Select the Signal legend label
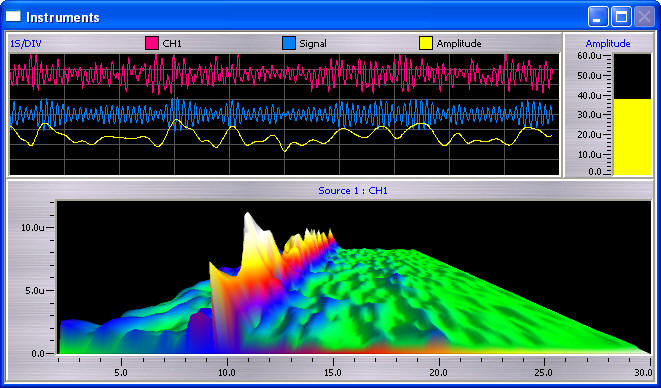 [313, 43]
